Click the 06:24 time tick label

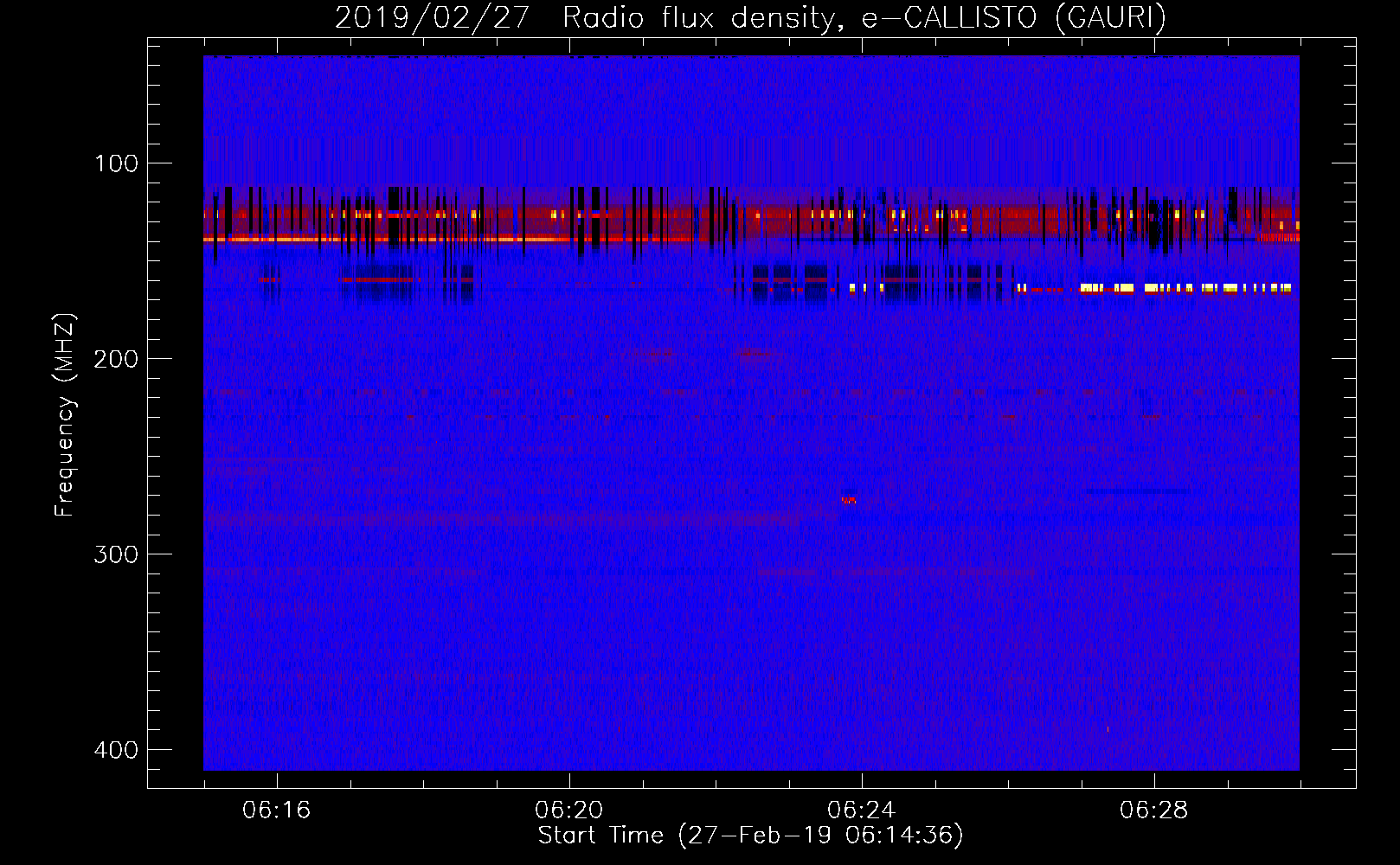[862, 811]
